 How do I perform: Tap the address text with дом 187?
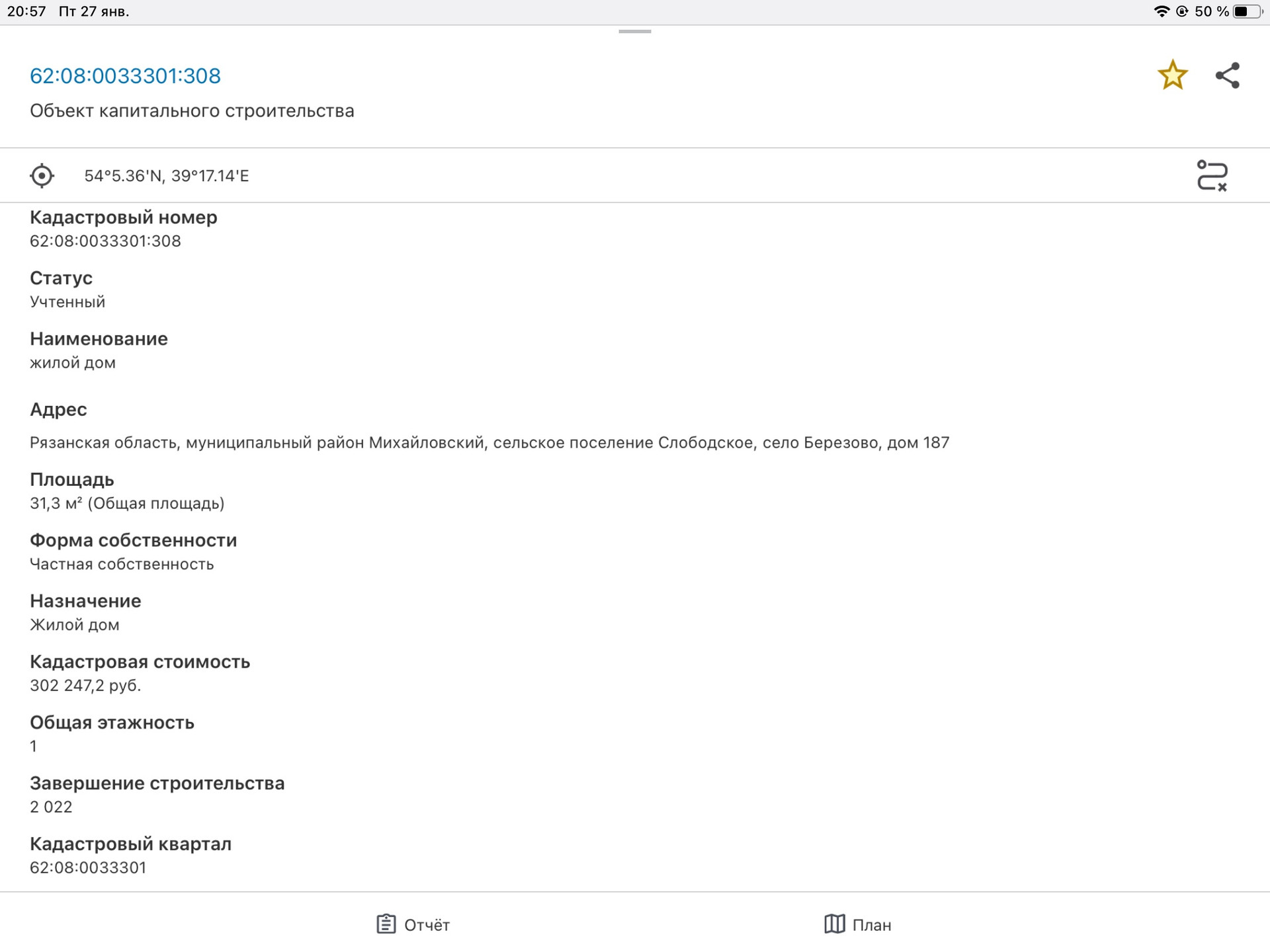pos(489,442)
